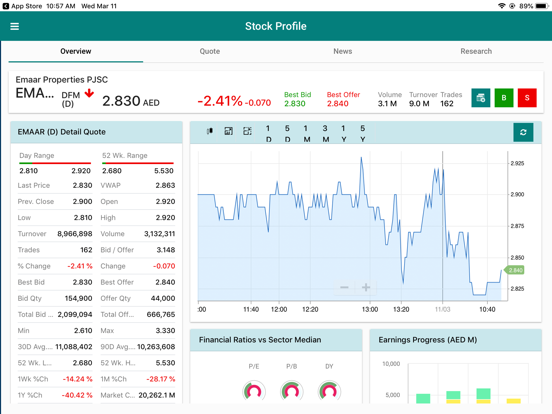The height and width of the screenshot is (414, 552).
Task: Click the P/E ratio gauge
Action: (254, 391)
